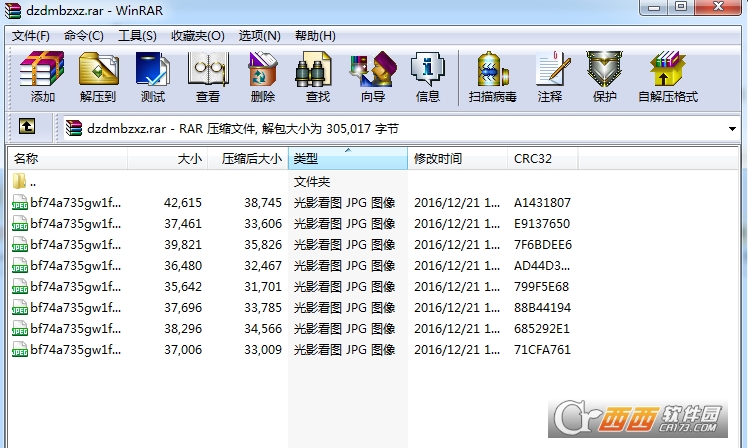The height and width of the screenshot is (448, 748).
Task: Launch the Wizard (向导) tool
Action: pos(373,70)
